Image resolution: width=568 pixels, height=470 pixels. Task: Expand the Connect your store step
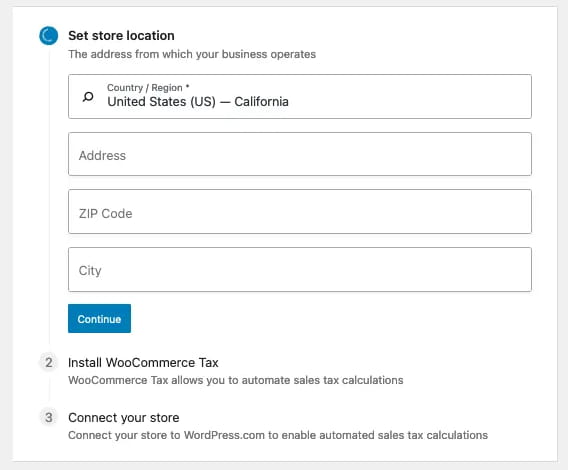point(124,418)
